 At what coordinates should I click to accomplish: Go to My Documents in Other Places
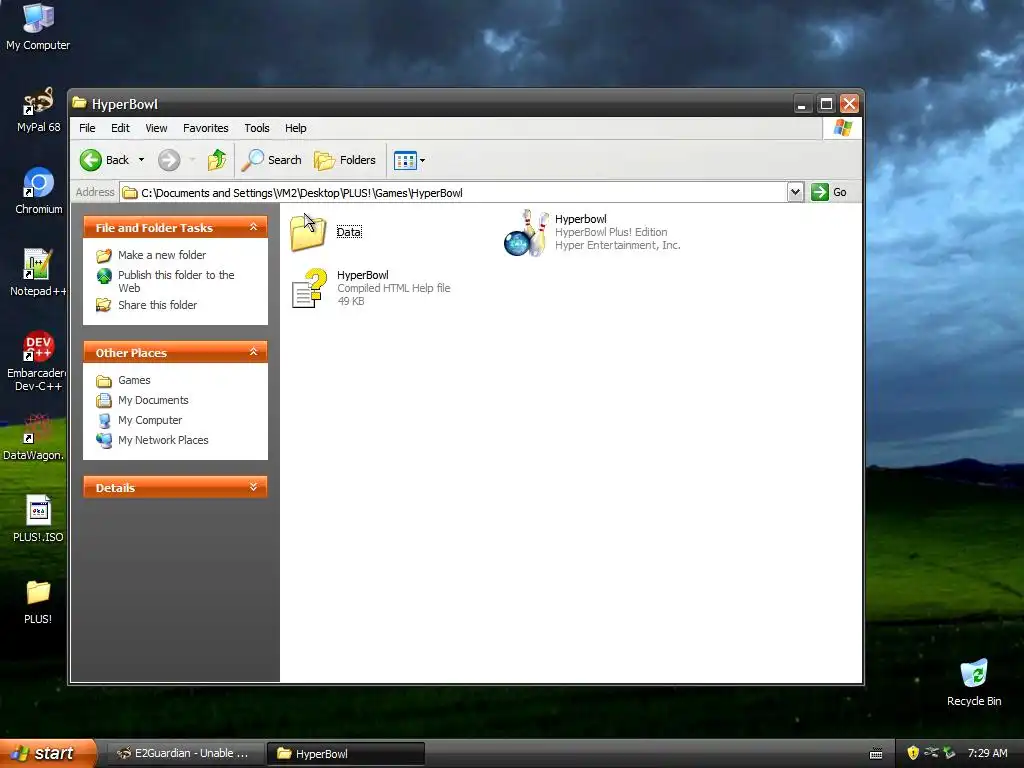point(153,400)
